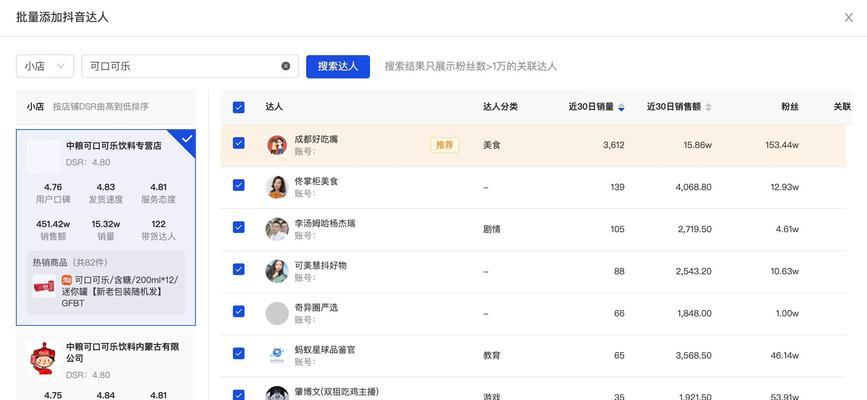Click influencer name 奇异圈严选
The image size is (867, 400).
(x=316, y=307)
